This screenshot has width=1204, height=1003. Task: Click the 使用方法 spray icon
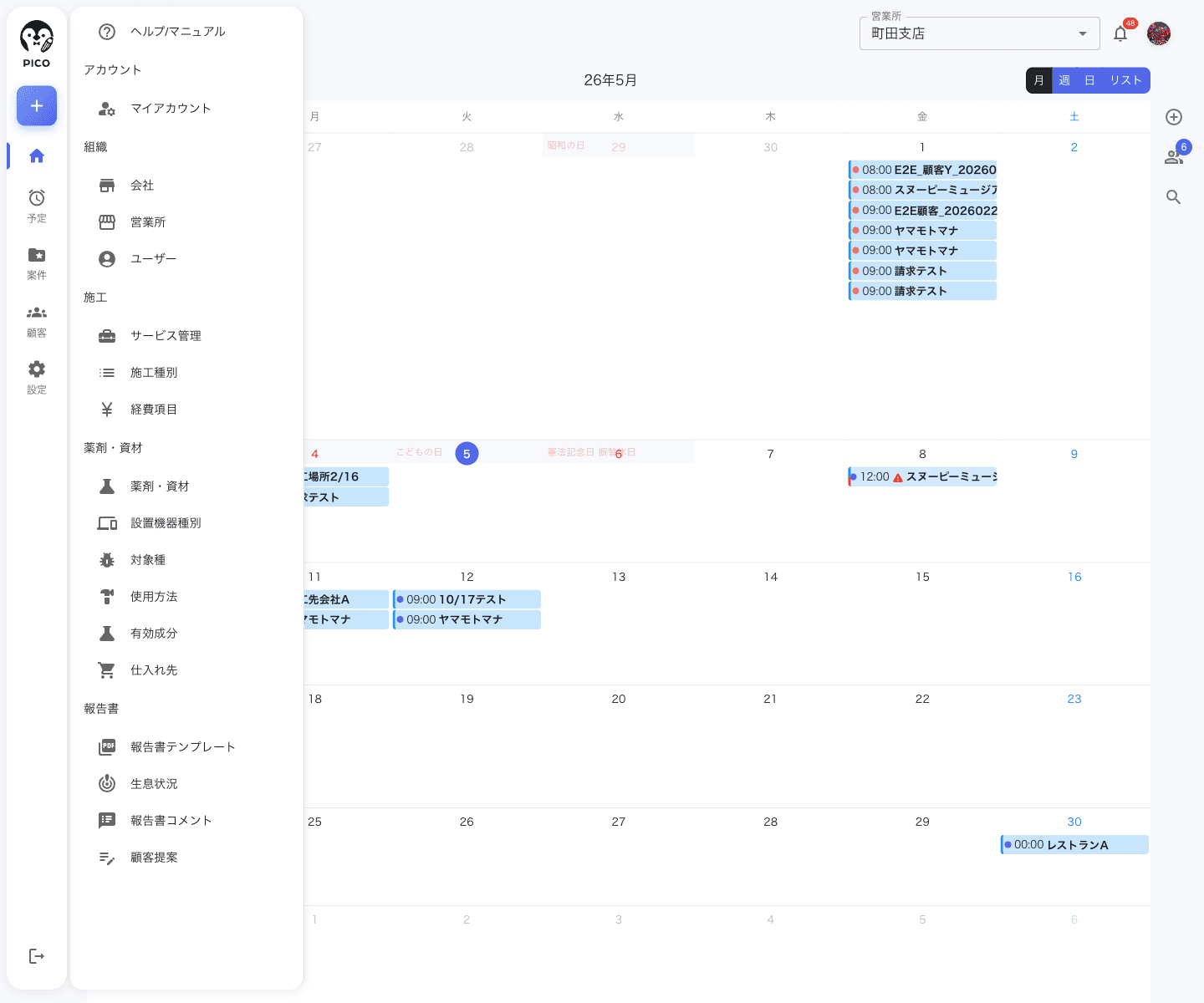click(x=107, y=597)
